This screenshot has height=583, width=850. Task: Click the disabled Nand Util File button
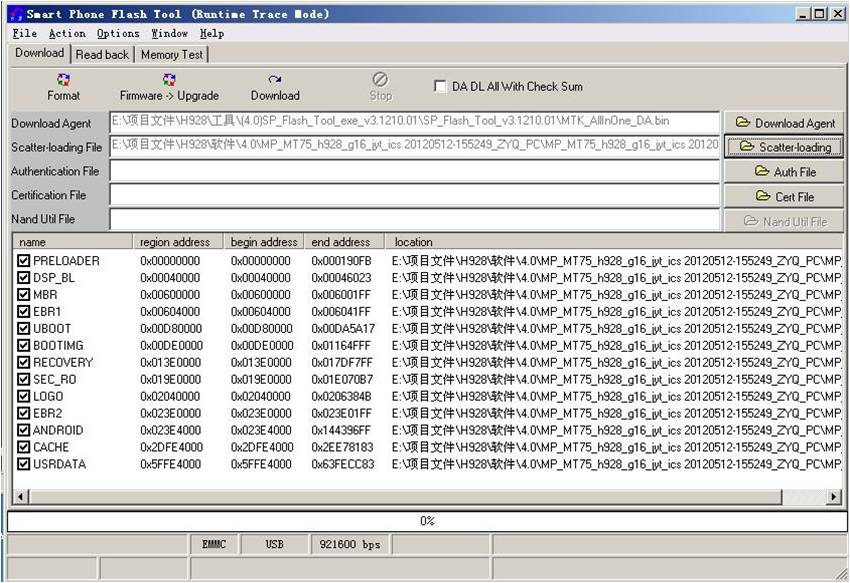click(x=784, y=221)
